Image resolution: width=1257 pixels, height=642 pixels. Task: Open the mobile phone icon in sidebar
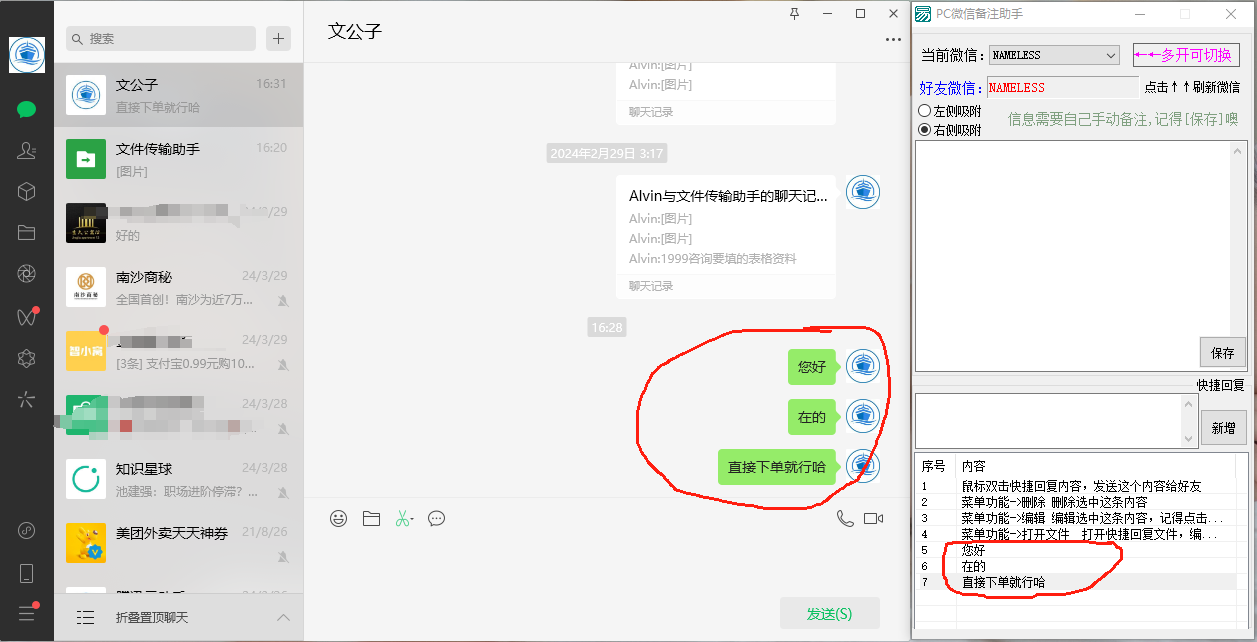pos(27,573)
